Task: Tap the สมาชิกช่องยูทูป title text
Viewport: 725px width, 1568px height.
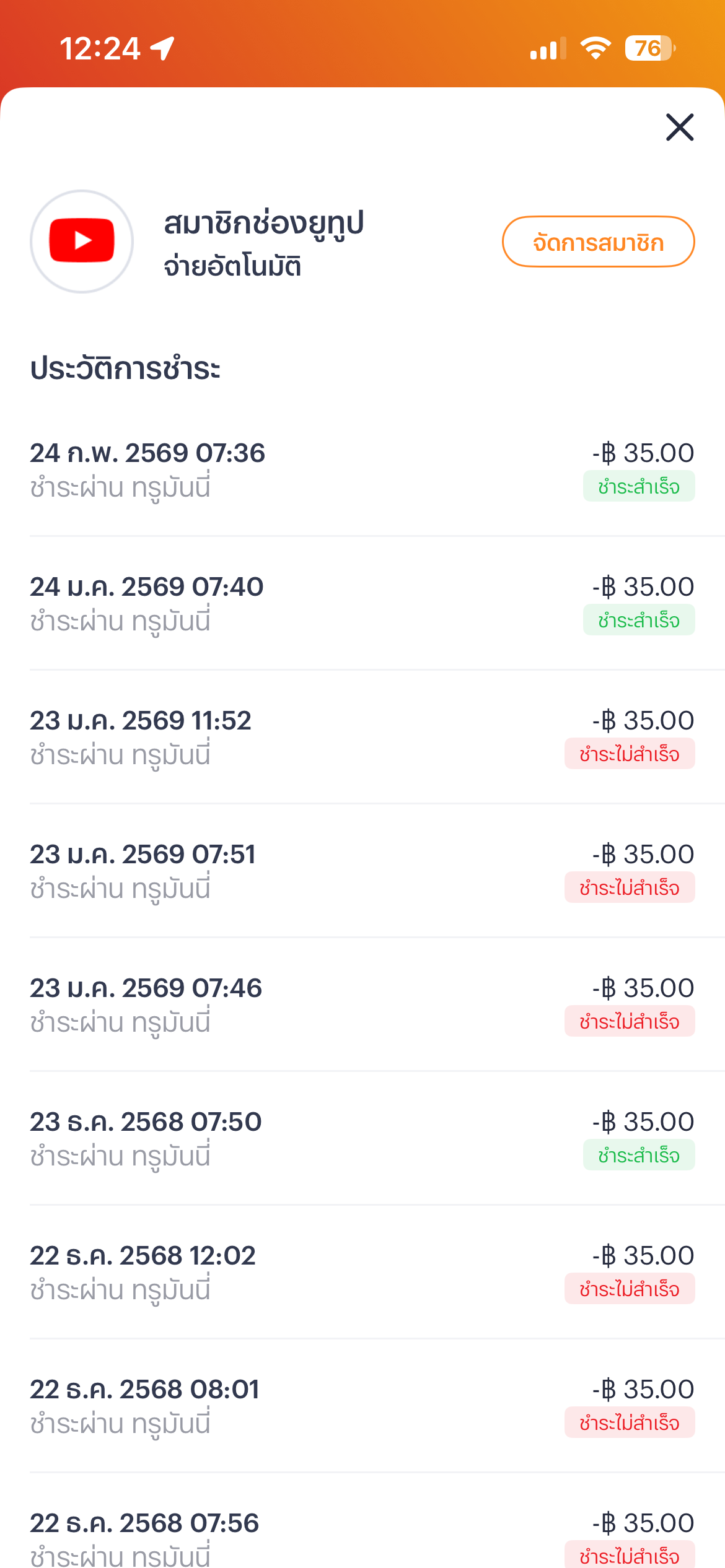Action: 263,224
